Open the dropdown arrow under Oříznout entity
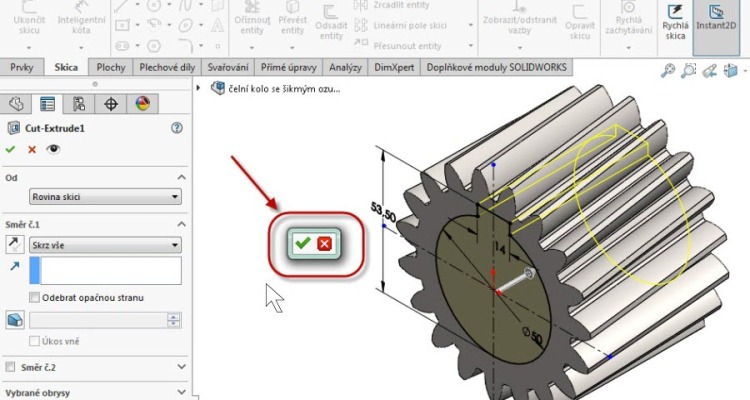Viewport: 750px width, 400px height. click(x=252, y=48)
